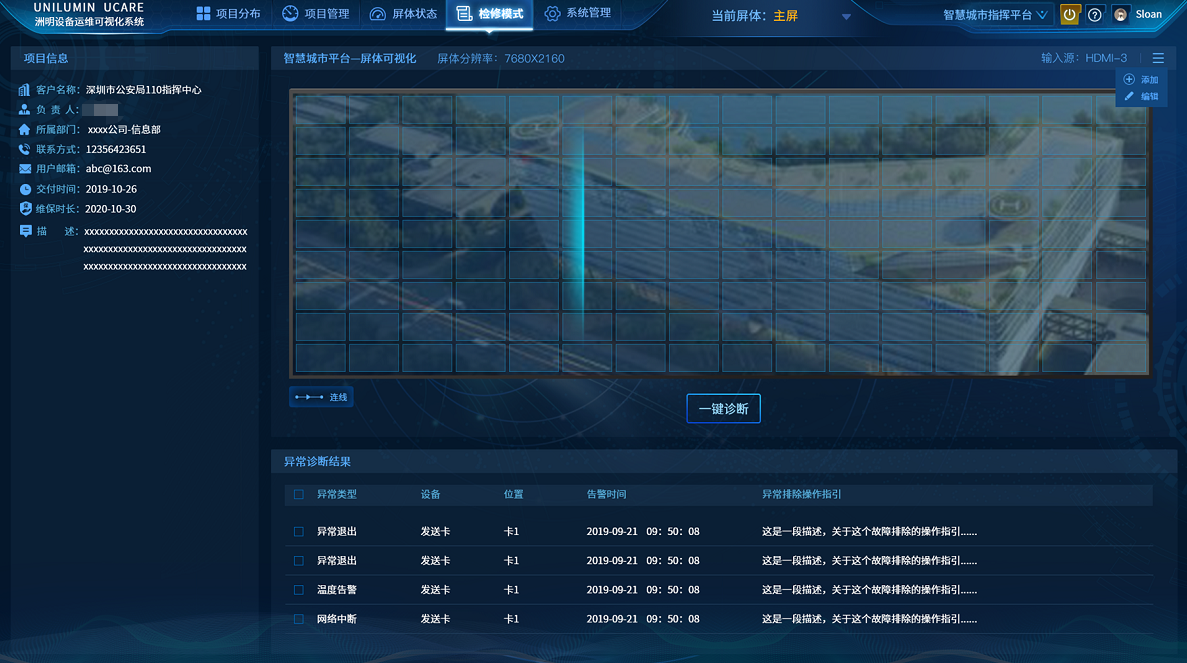
Task: Click the 连线 connection button
Action: pyautogui.click(x=320, y=396)
